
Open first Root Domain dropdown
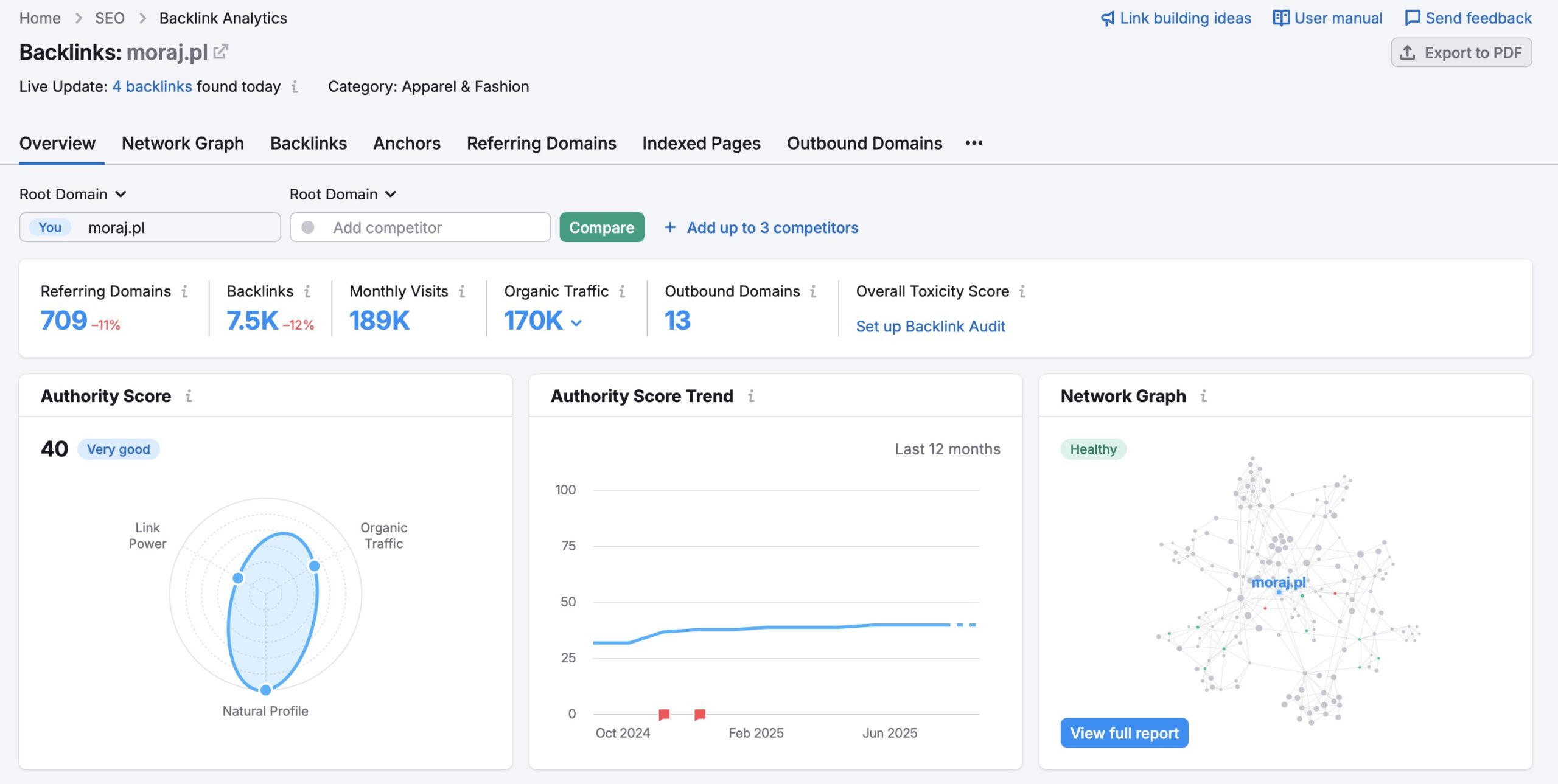click(73, 194)
